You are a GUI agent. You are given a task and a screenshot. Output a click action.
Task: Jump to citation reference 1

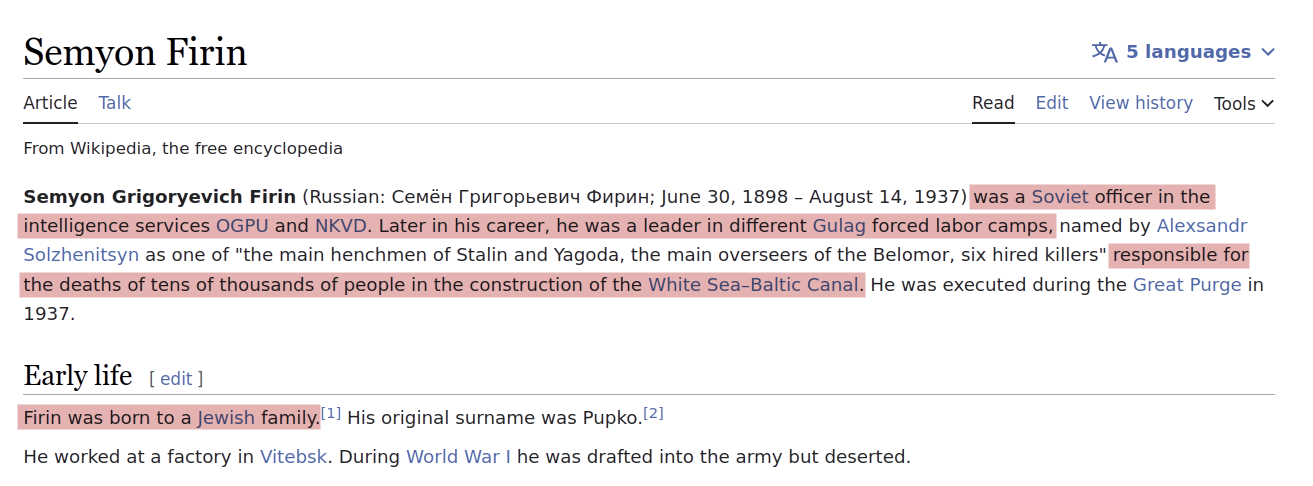click(x=331, y=412)
